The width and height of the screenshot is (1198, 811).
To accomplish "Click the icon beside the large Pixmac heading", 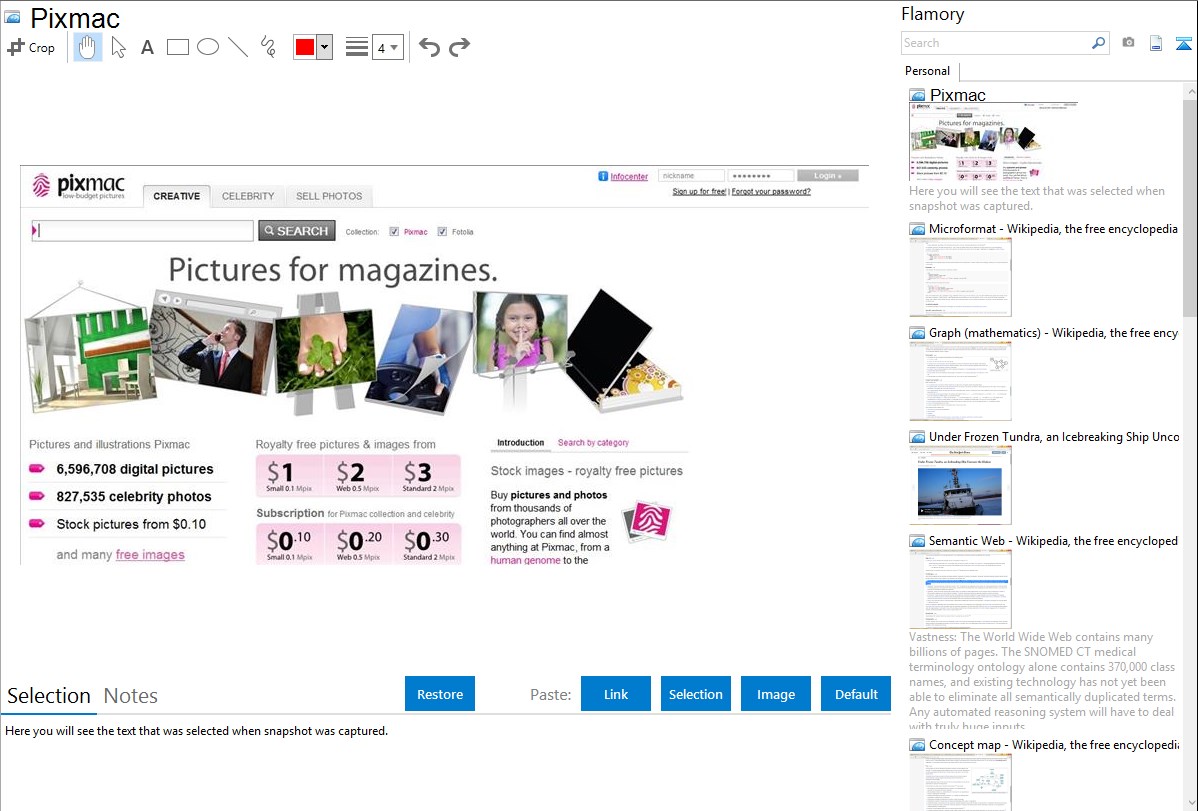I will [x=12, y=18].
